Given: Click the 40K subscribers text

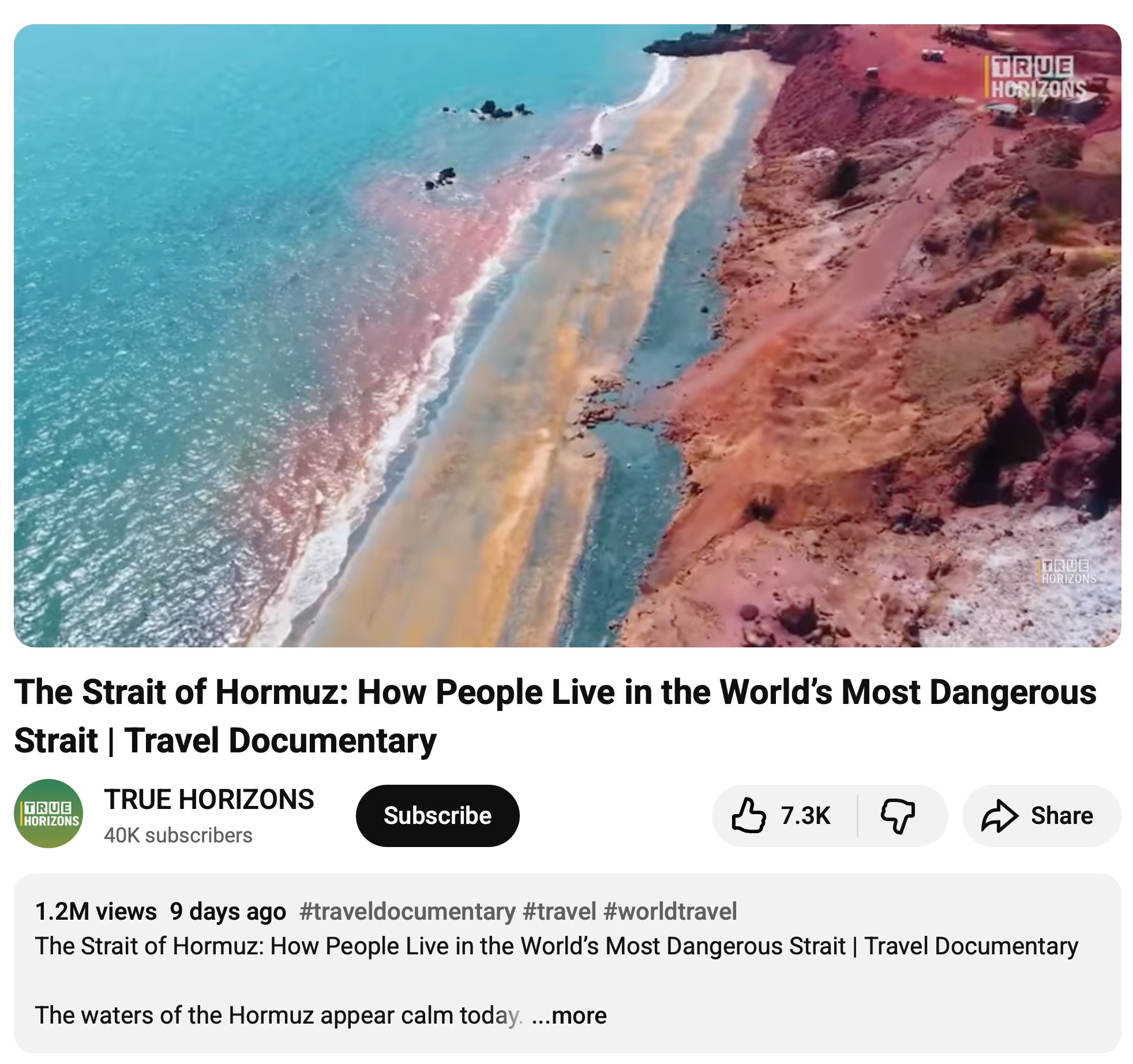Looking at the screenshot, I should click(178, 835).
